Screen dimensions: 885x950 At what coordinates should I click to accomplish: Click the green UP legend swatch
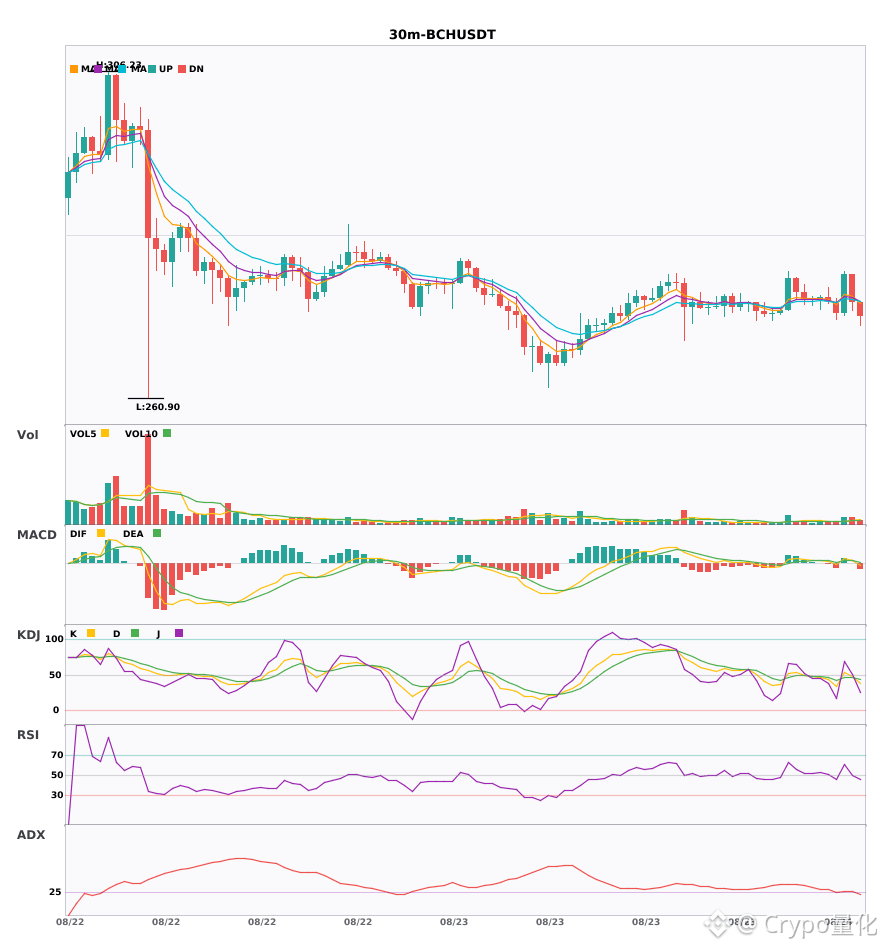152,69
